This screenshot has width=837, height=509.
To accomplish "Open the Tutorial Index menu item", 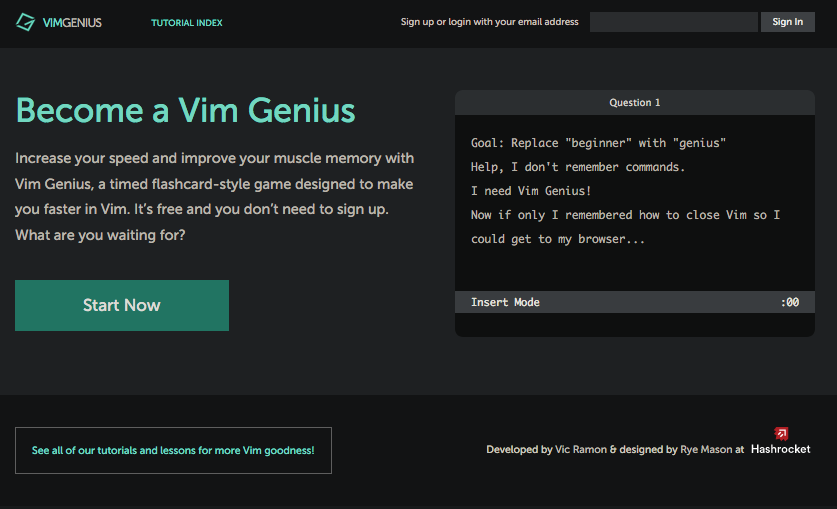I will coord(187,23).
